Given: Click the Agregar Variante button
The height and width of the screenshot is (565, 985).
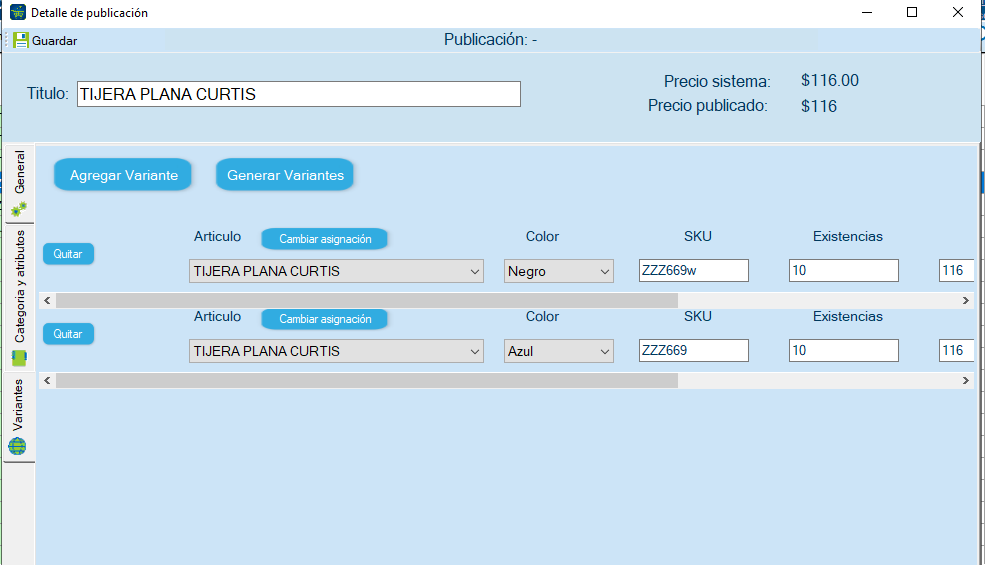Looking at the screenshot, I should 123,175.
